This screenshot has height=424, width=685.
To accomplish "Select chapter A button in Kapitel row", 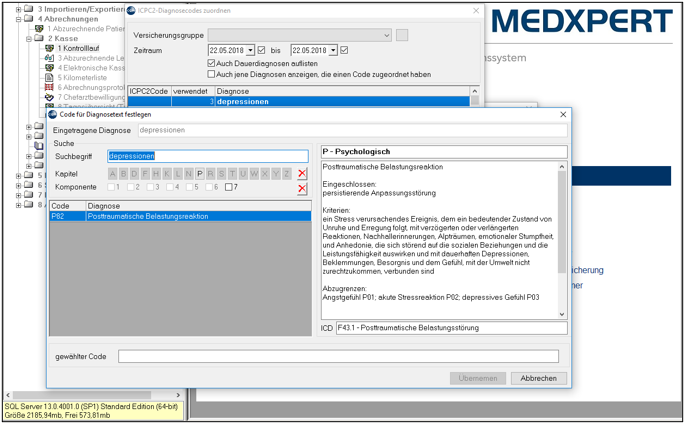I will tap(113, 174).
